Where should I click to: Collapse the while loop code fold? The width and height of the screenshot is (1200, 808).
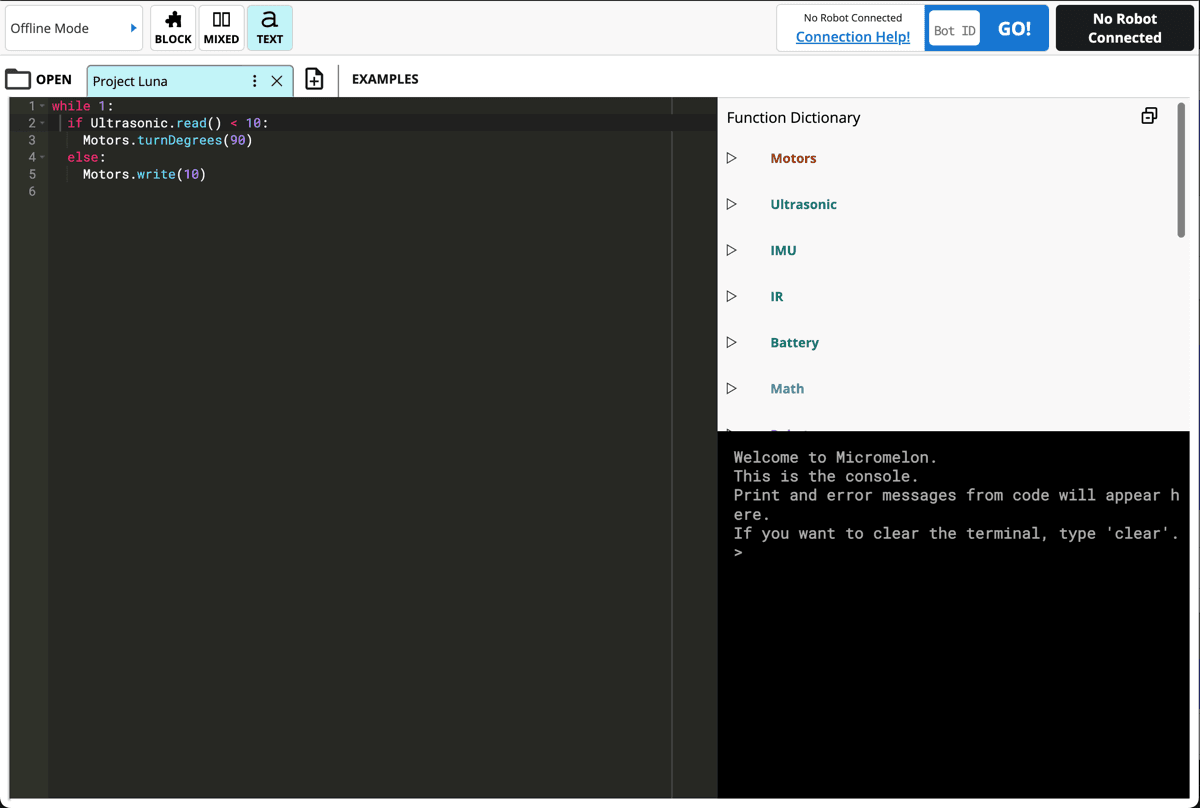[x=41, y=105]
